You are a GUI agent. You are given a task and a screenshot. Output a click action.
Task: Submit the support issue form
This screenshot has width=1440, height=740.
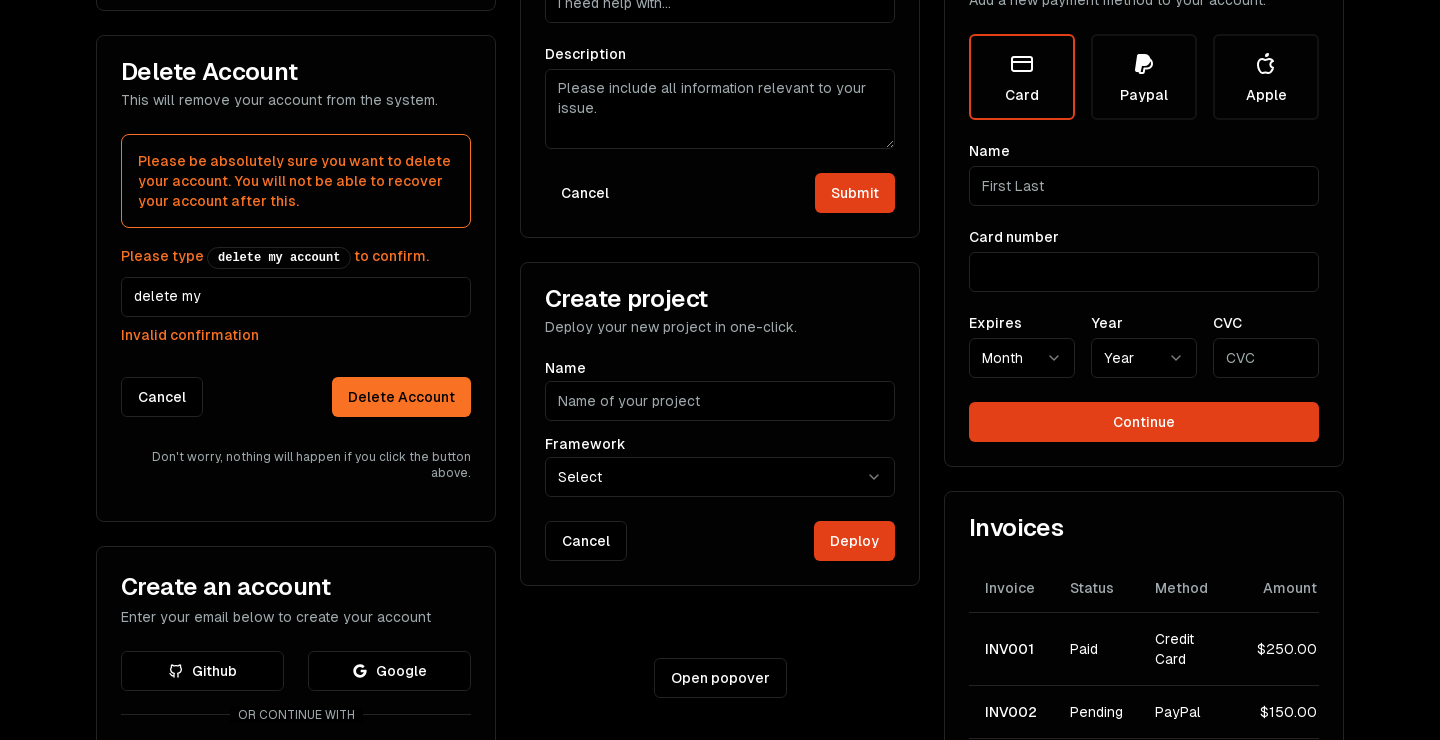[854, 193]
